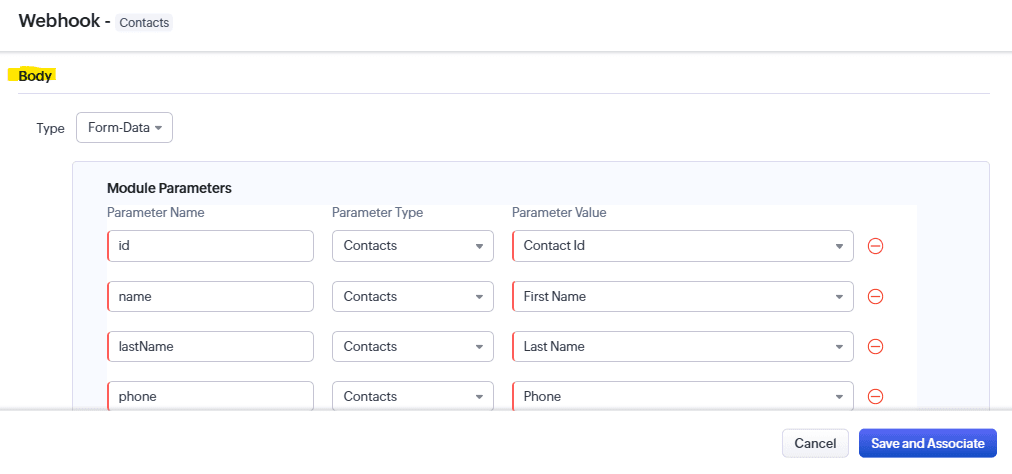The width and height of the screenshot is (1012, 474).
Task: Expand the Last Name value dropdown
Action: coord(682,346)
